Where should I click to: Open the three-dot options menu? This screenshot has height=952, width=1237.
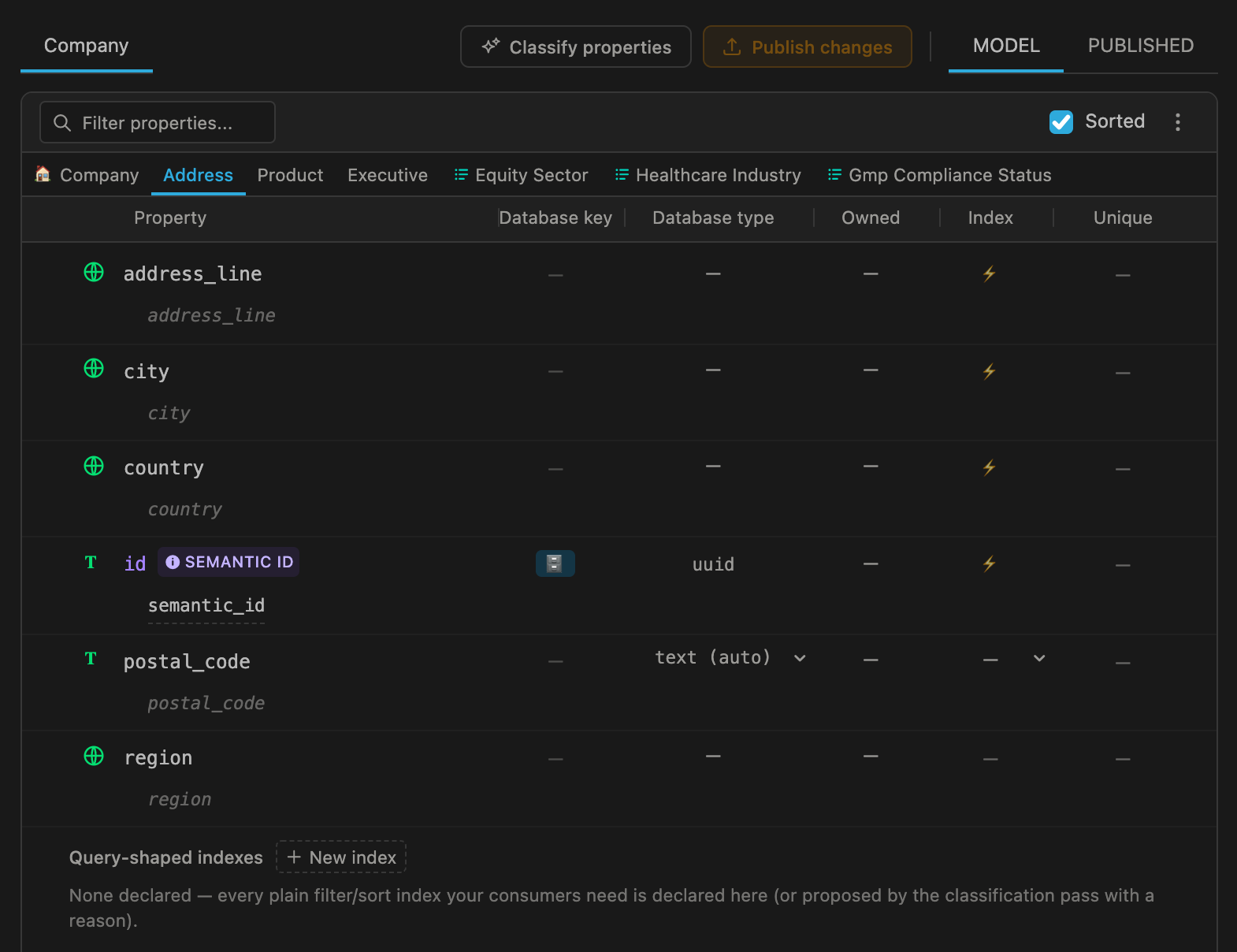pos(1178,121)
